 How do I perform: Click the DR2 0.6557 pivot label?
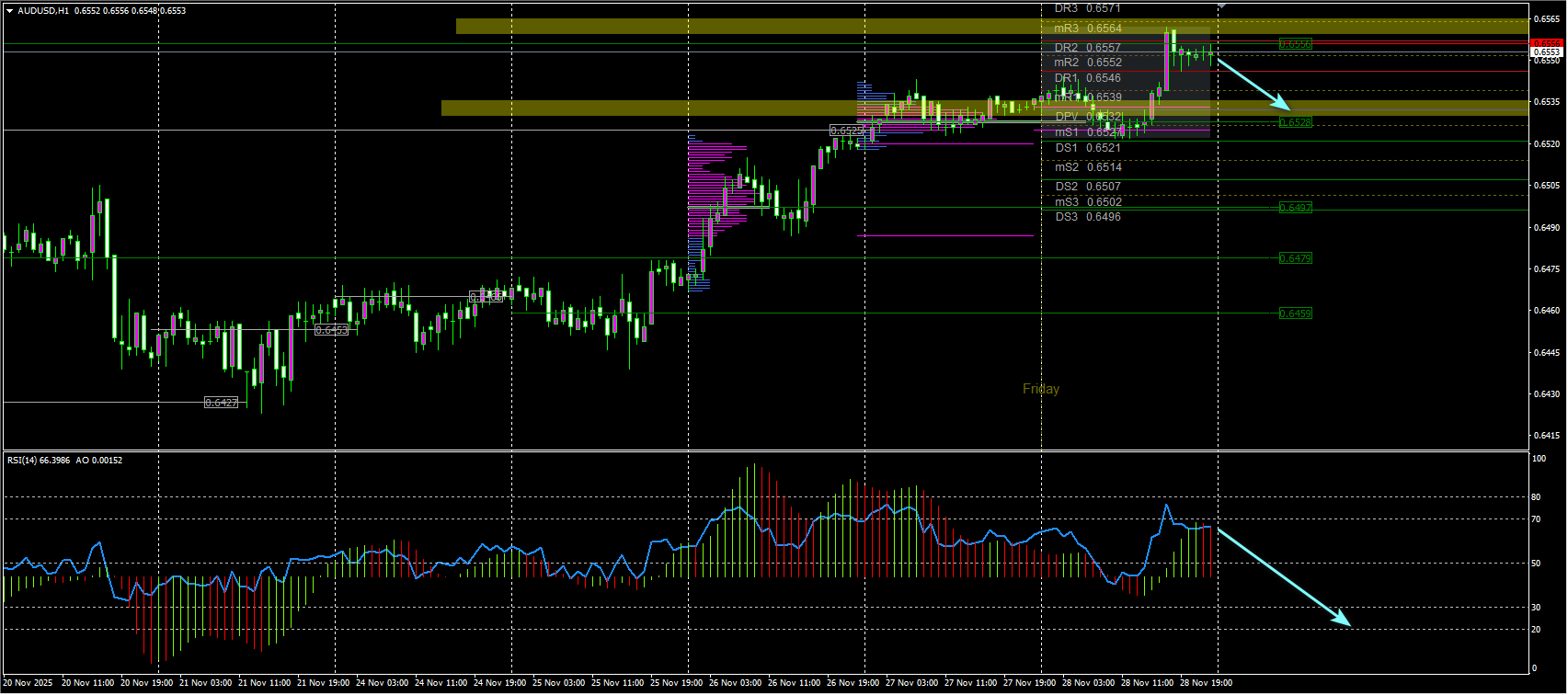[1088, 48]
